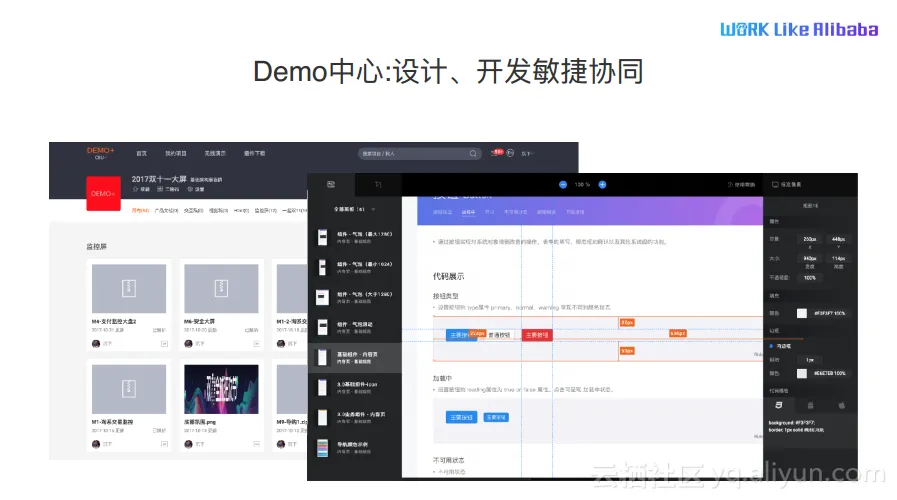Image resolution: width=897 pixels, height=500 pixels.
Task: Click the magnifier search icon in DEMO+ header
Action: [473, 153]
